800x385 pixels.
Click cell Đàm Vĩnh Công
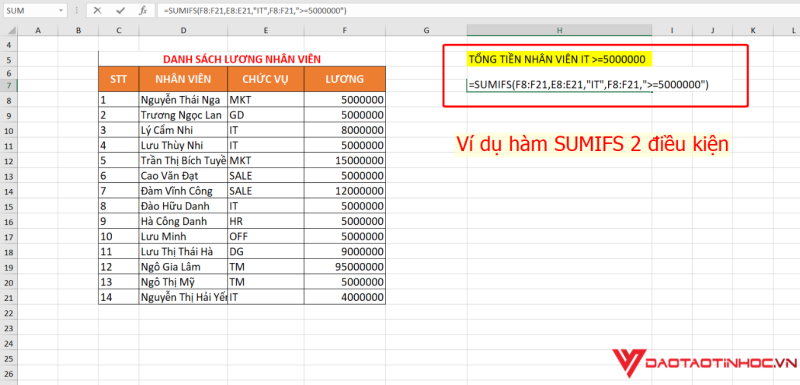tap(183, 191)
